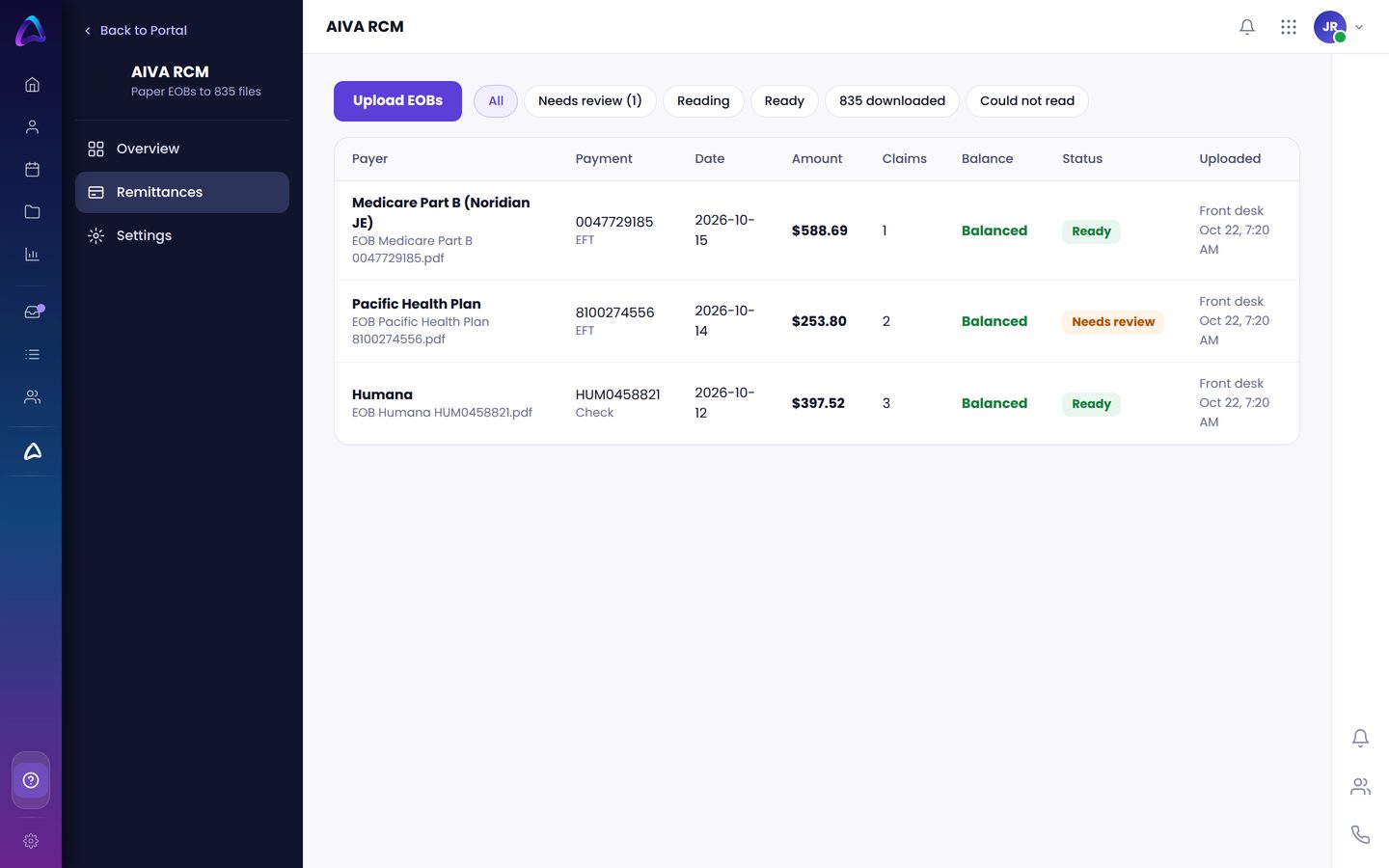Go to Overview in sidebar
The width and height of the screenshot is (1389, 868).
pos(182,149)
